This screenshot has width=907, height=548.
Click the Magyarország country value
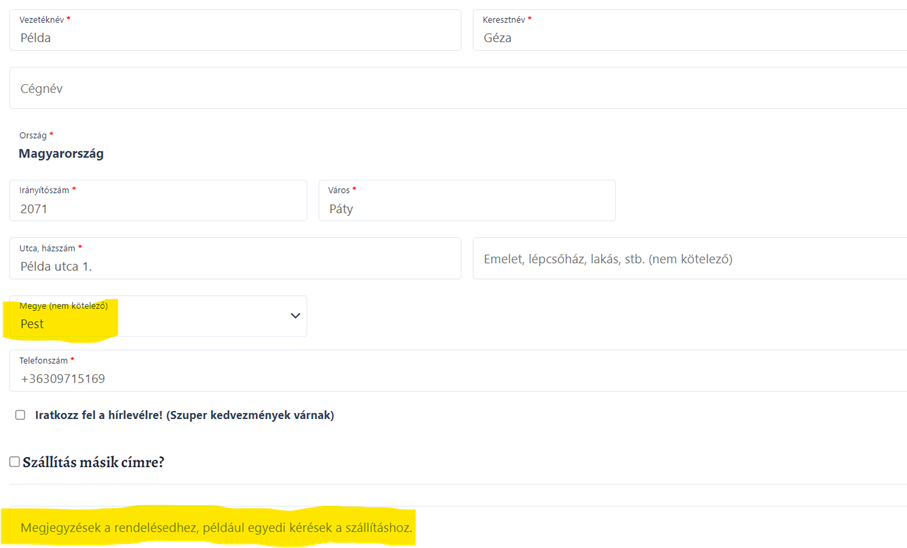[x=61, y=154]
